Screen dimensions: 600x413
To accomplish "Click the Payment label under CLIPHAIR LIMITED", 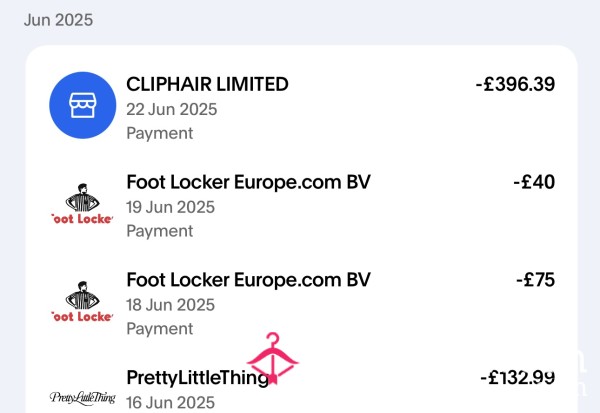I will click(x=160, y=134).
